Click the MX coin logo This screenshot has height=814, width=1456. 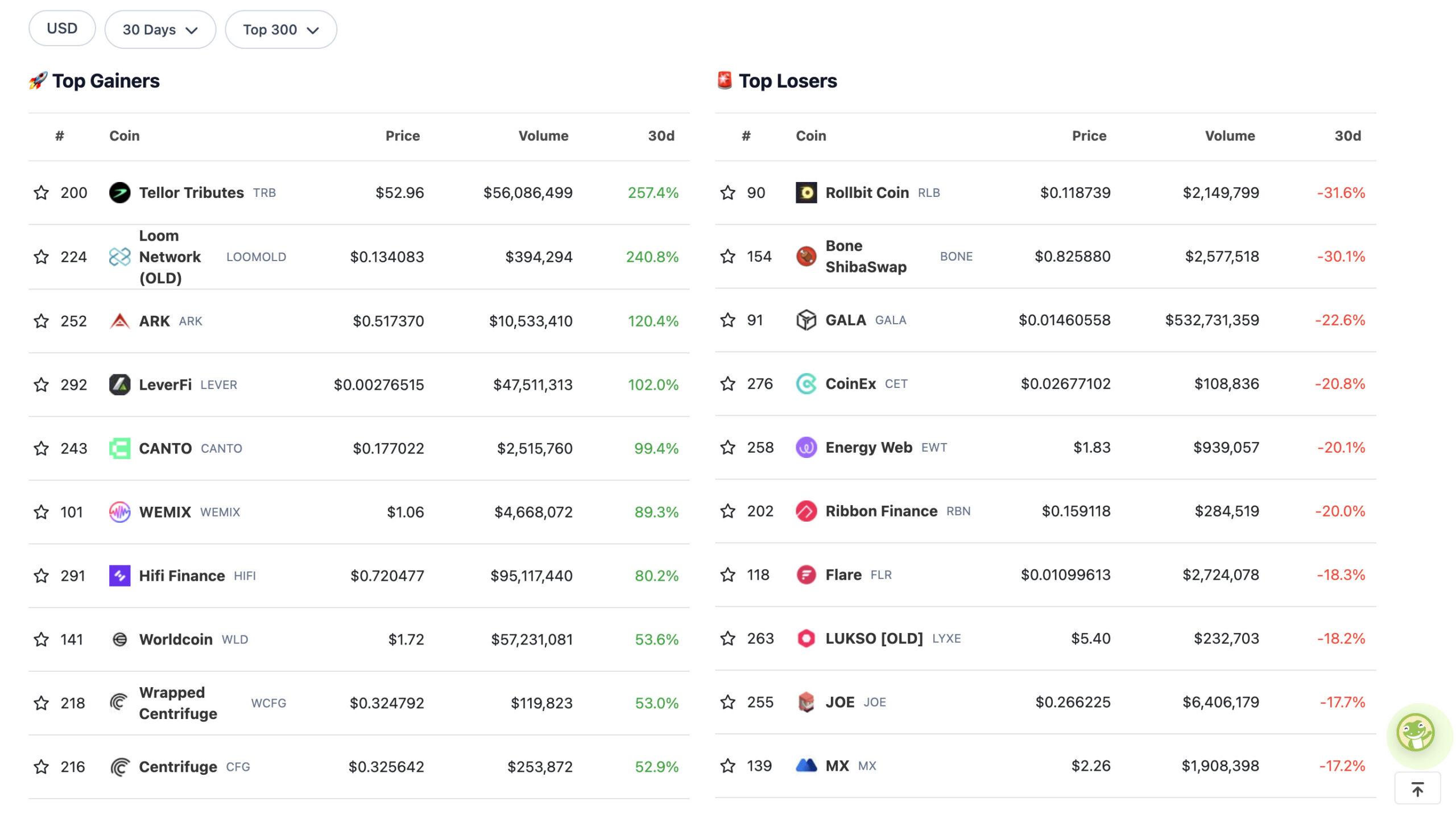(806, 766)
